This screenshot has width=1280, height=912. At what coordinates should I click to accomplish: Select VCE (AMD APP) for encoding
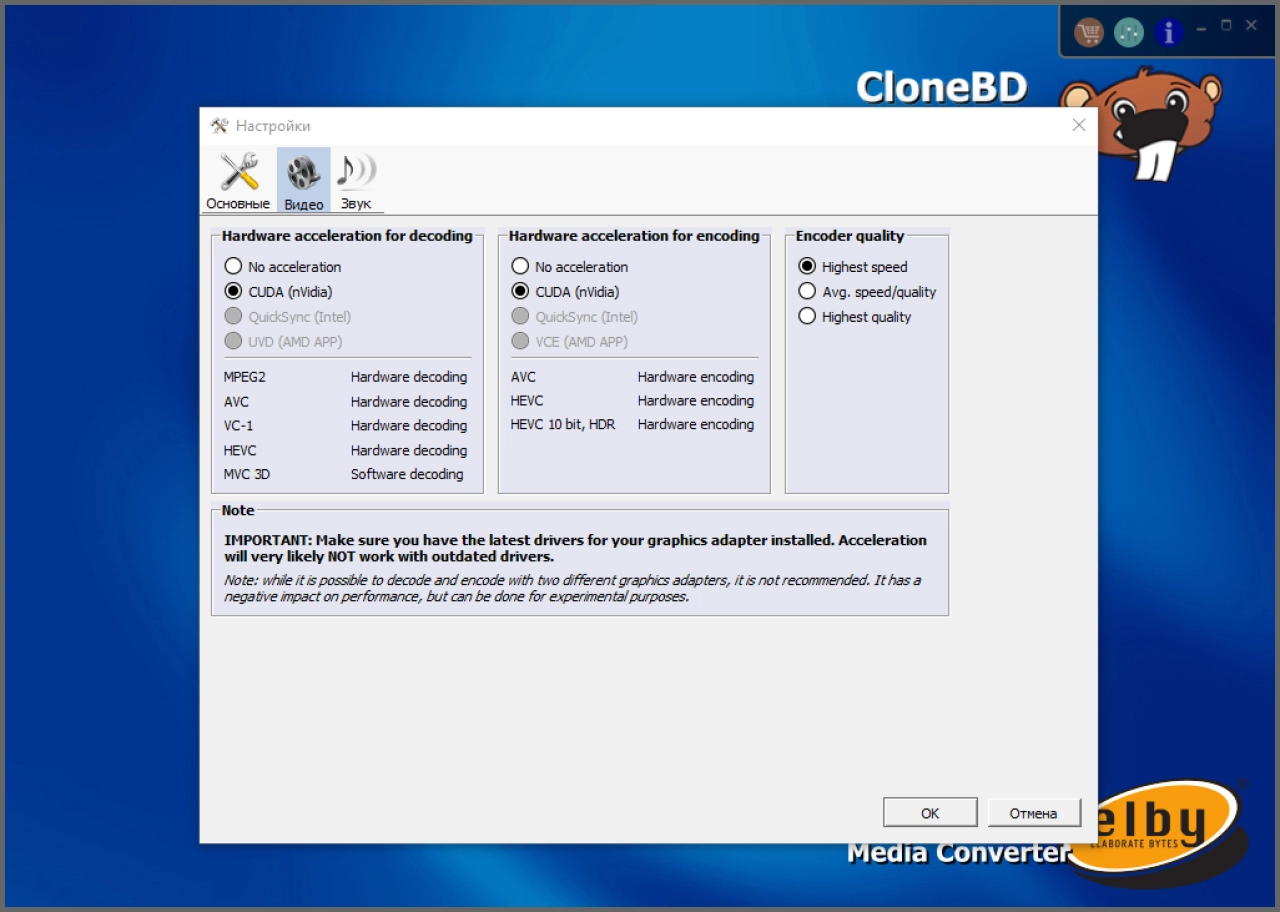(570, 342)
